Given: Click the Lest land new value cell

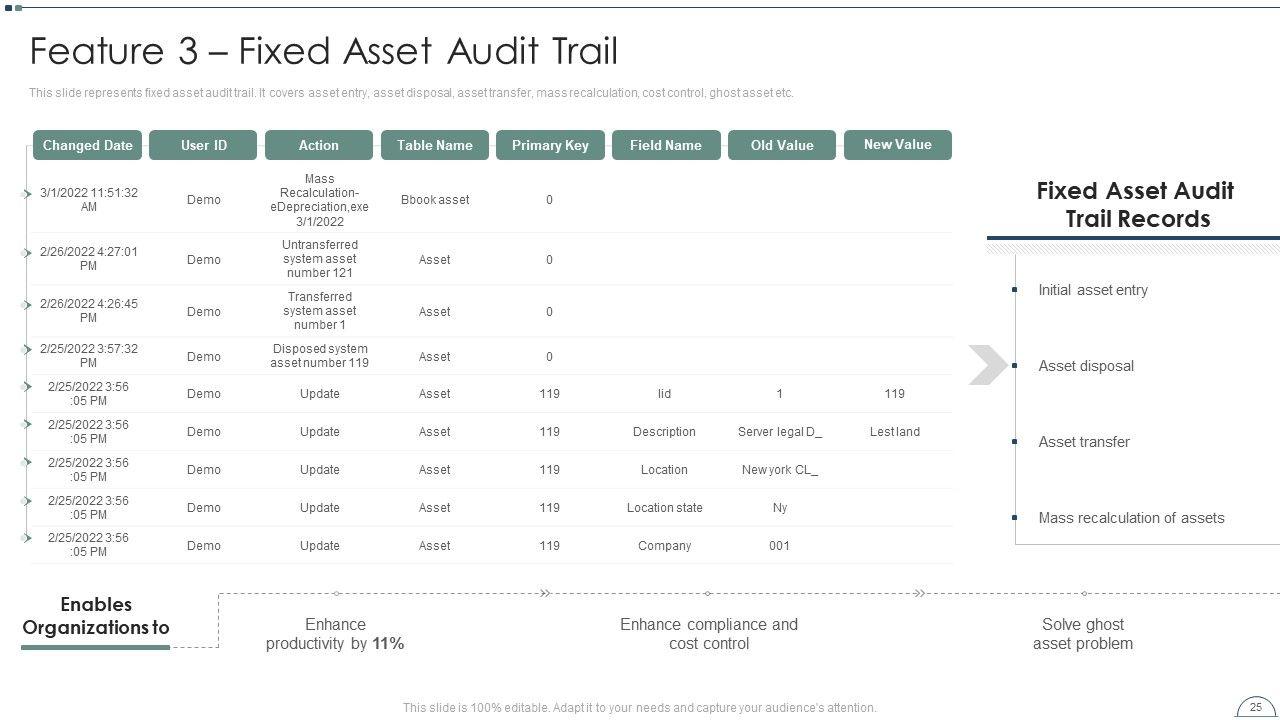Looking at the screenshot, I should click(x=894, y=432).
